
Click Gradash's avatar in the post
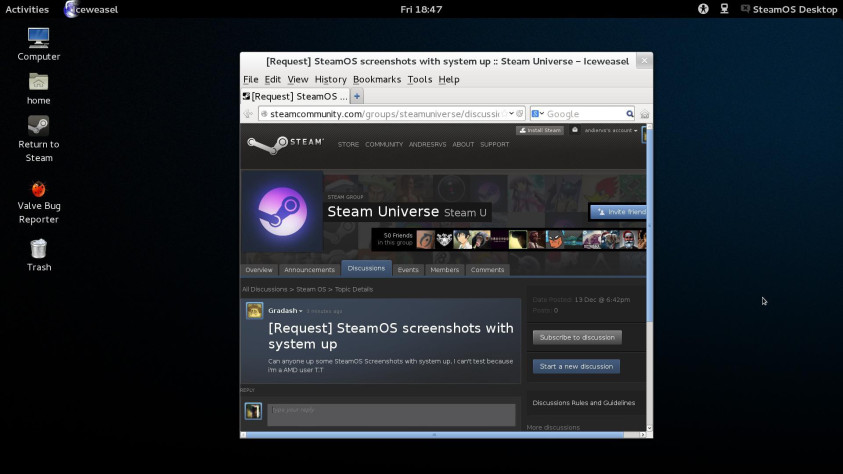(254, 311)
